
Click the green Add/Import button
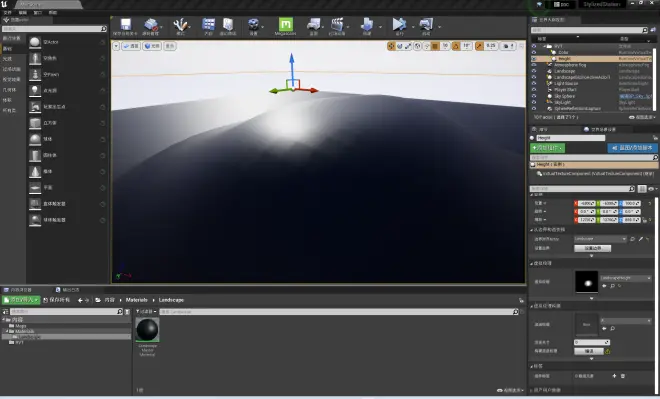(21, 300)
